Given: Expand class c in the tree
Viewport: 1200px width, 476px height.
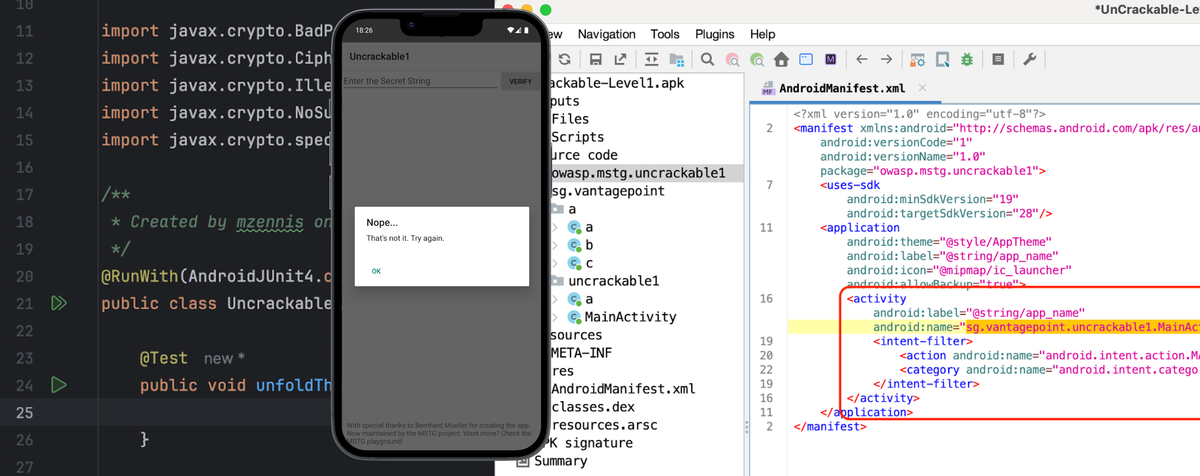Looking at the screenshot, I should point(556,263).
